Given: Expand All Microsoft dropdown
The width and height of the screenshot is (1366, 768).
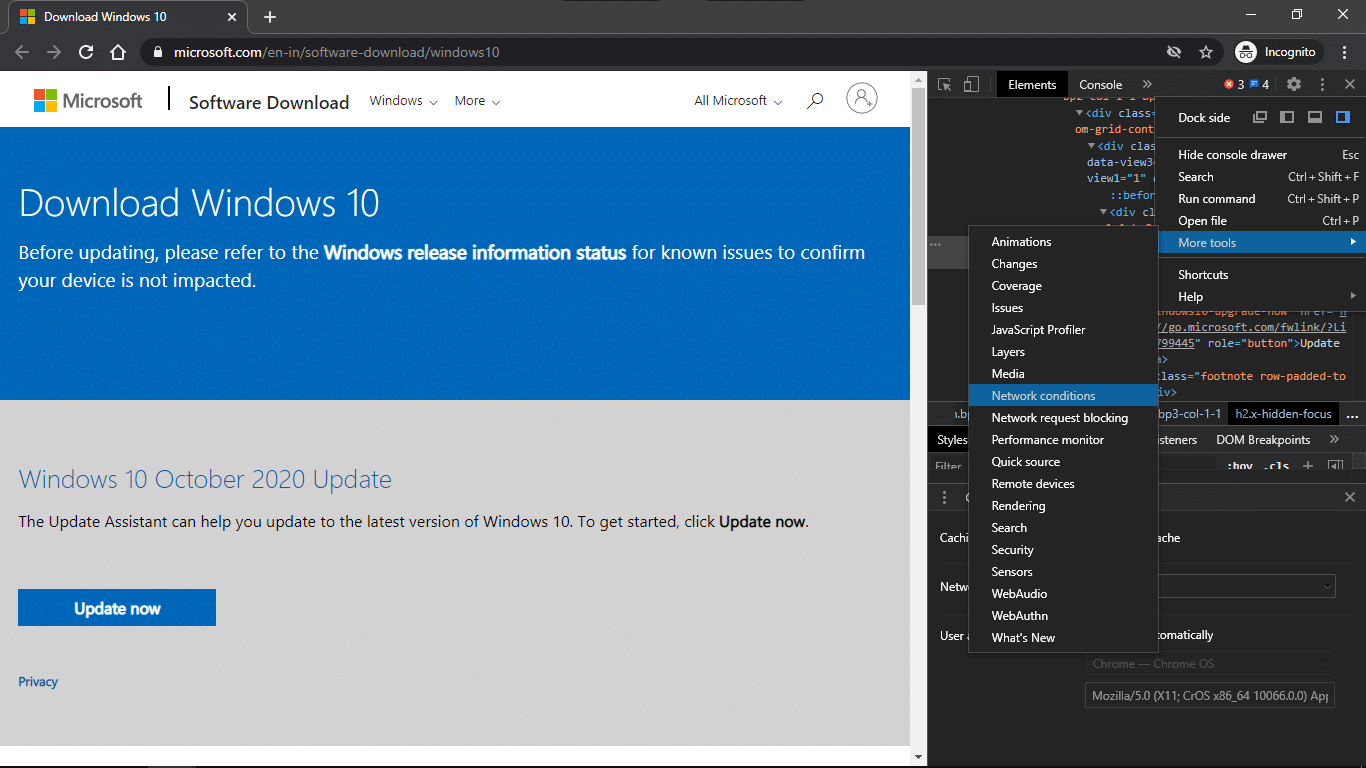Looking at the screenshot, I should pyautogui.click(x=738, y=101).
